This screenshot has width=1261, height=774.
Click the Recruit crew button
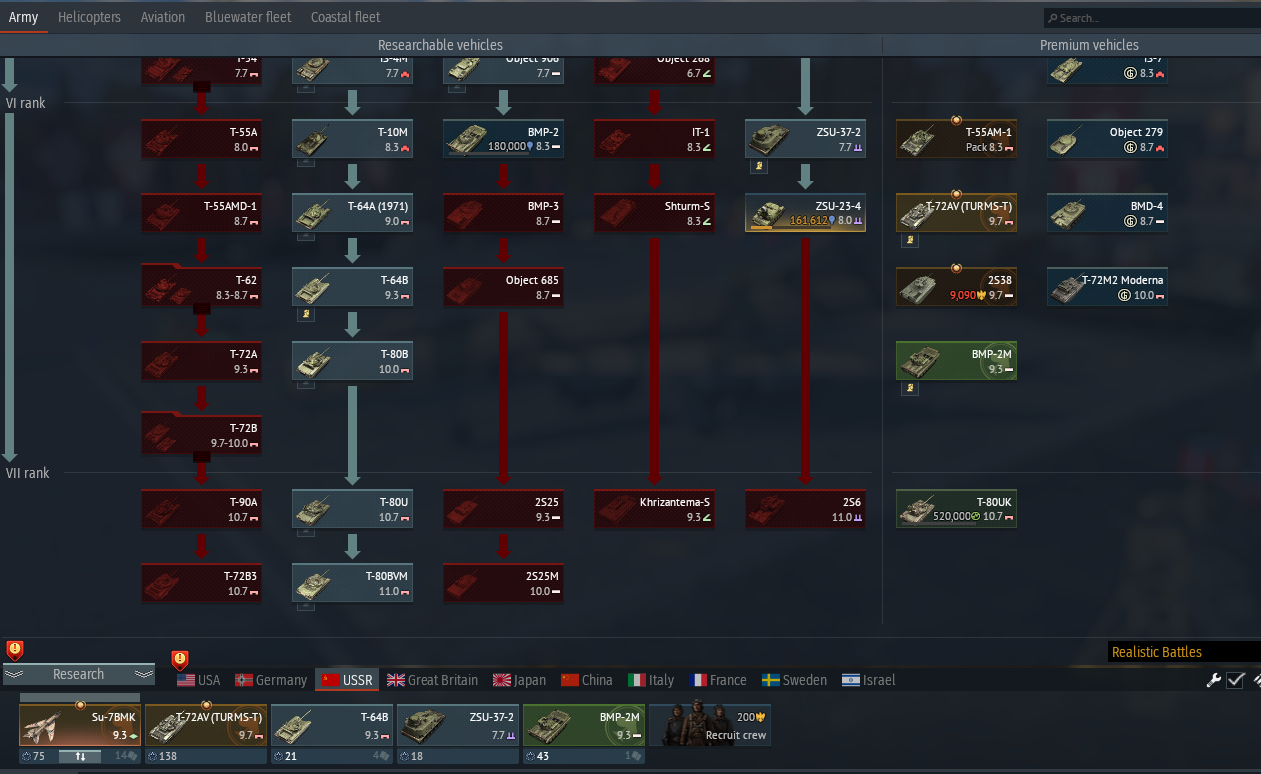point(710,725)
